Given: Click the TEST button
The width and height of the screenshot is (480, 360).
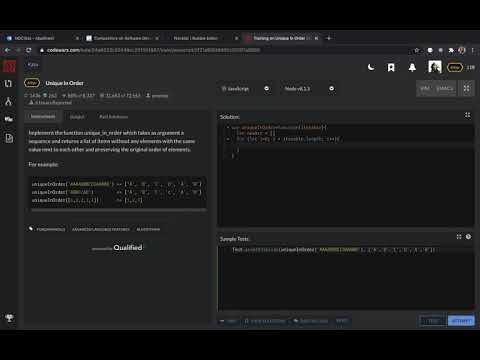Looking at the screenshot, I should tap(432, 321).
